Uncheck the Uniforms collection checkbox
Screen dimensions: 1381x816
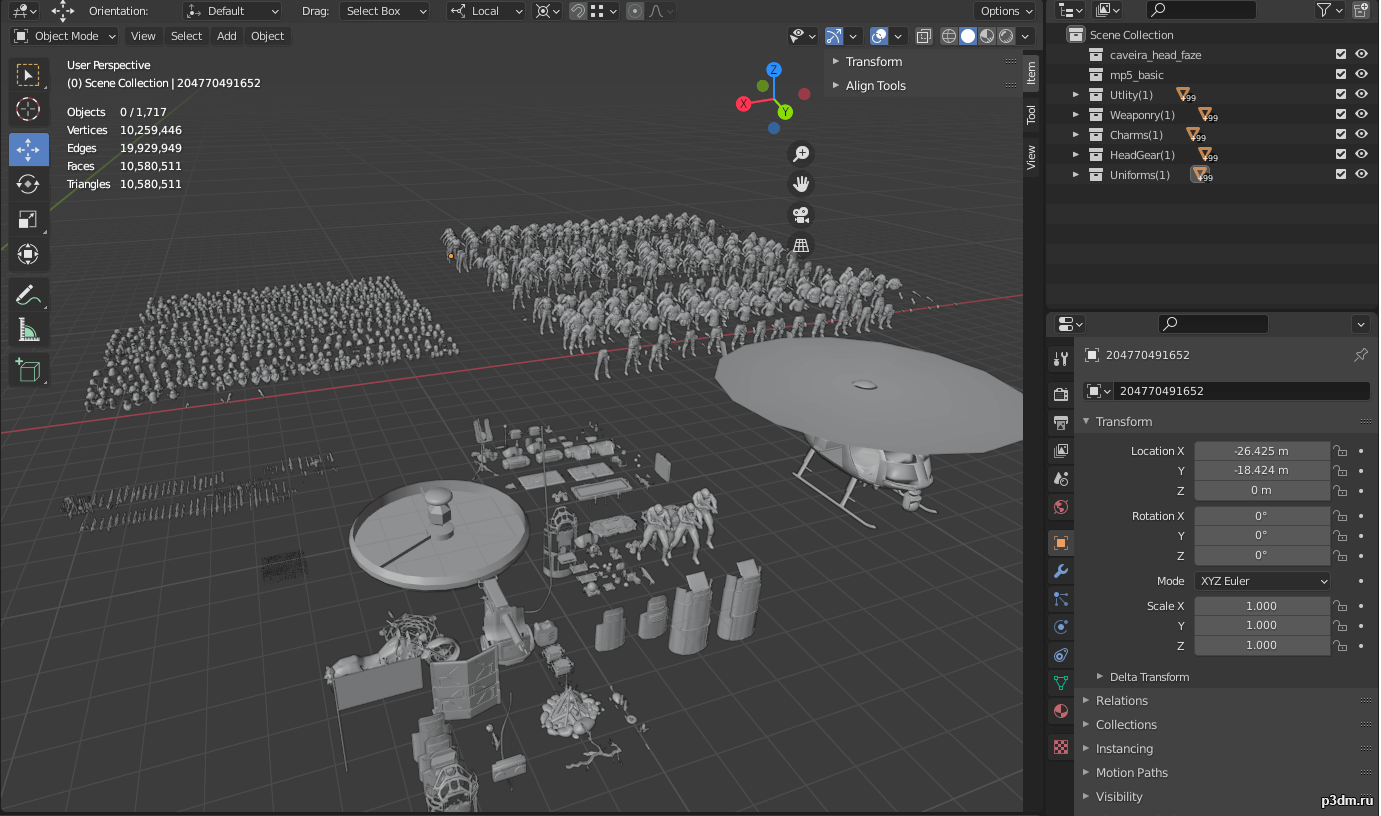pos(1341,174)
